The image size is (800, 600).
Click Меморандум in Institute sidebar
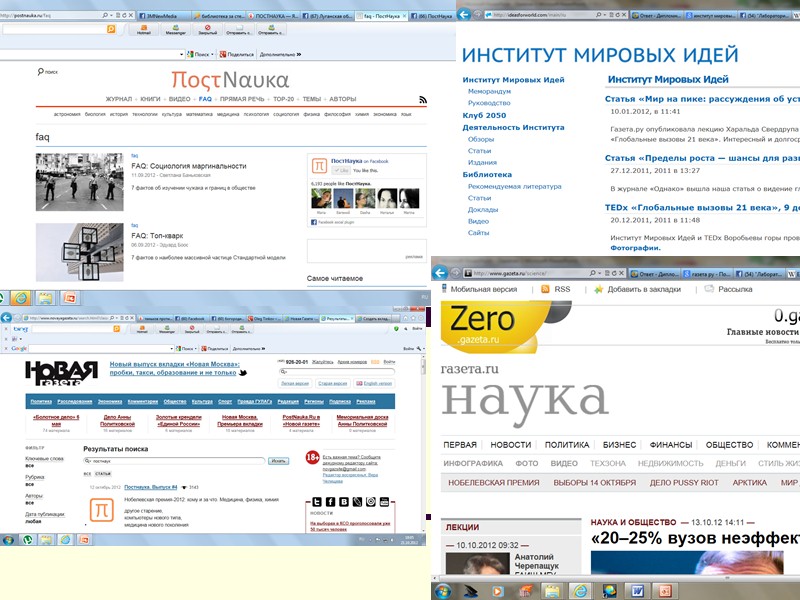[x=489, y=91]
